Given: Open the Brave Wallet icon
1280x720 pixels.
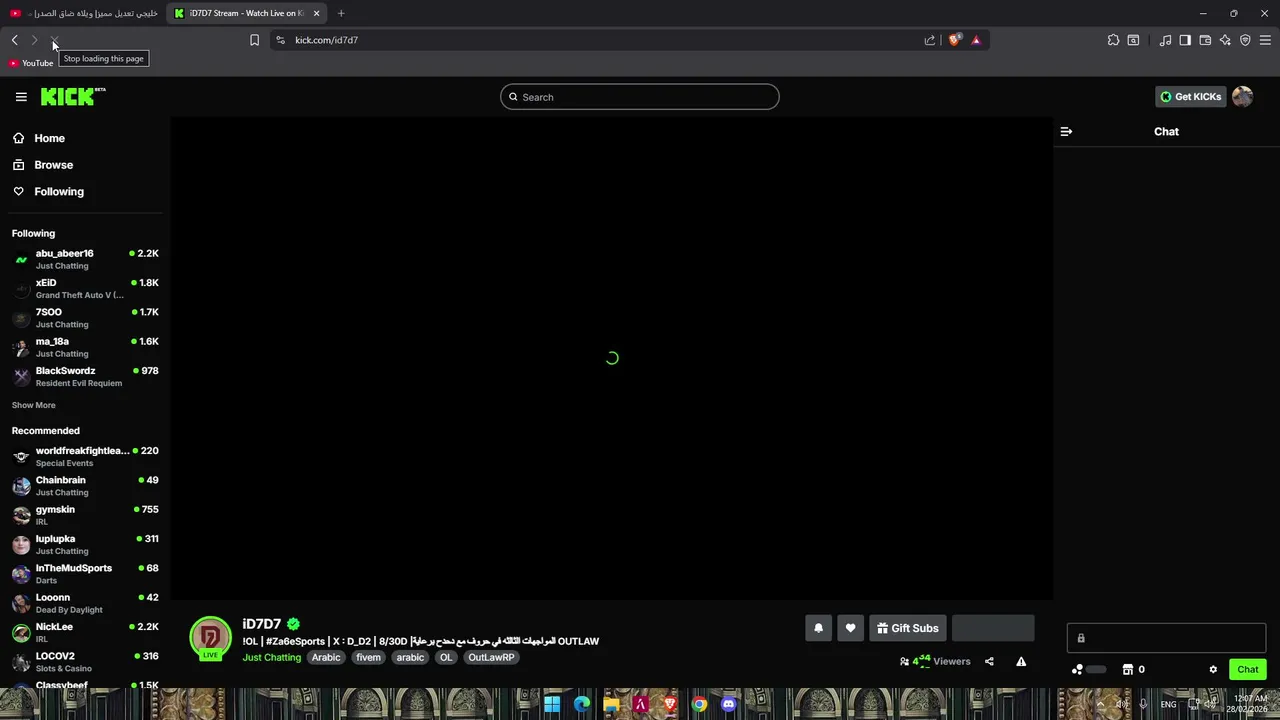Looking at the screenshot, I should [1205, 40].
